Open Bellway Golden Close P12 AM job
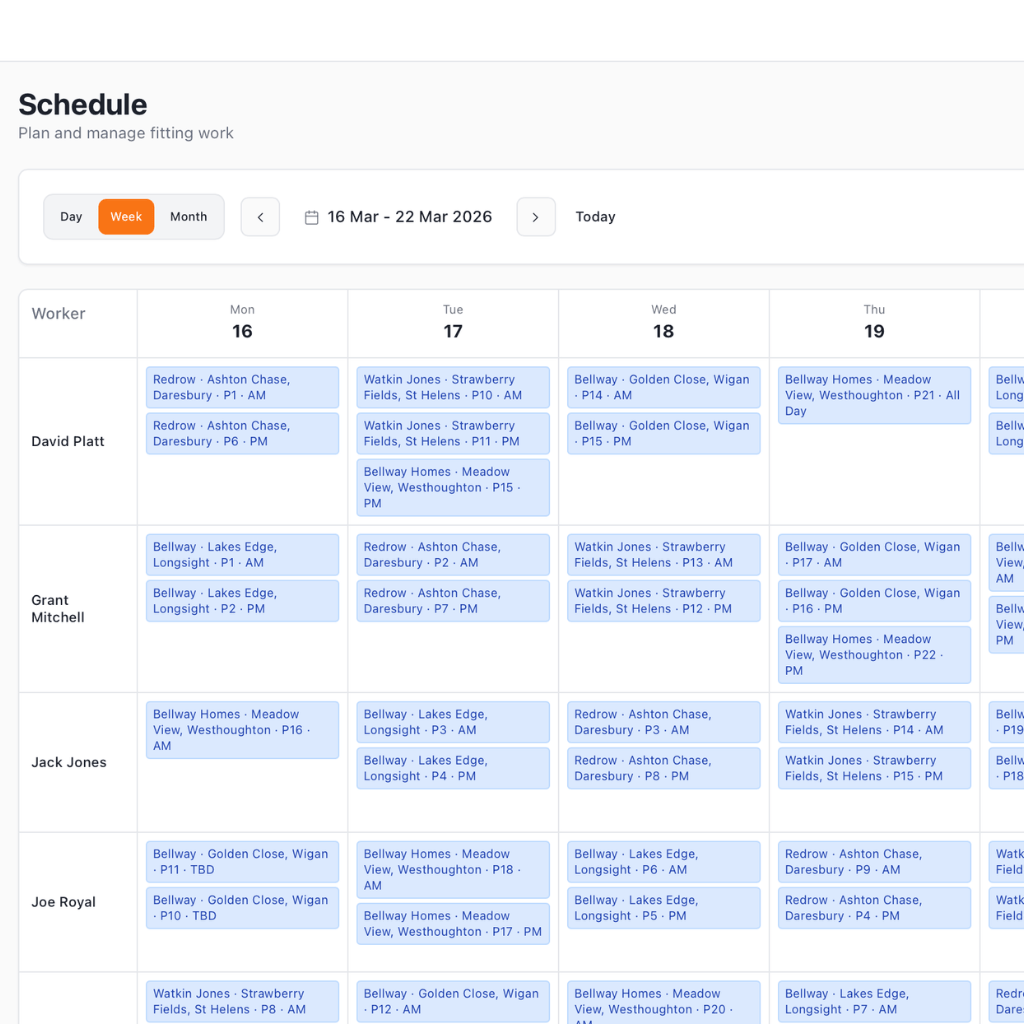This screenshot has width=1024, height=1024. [x=453, y=1001]
